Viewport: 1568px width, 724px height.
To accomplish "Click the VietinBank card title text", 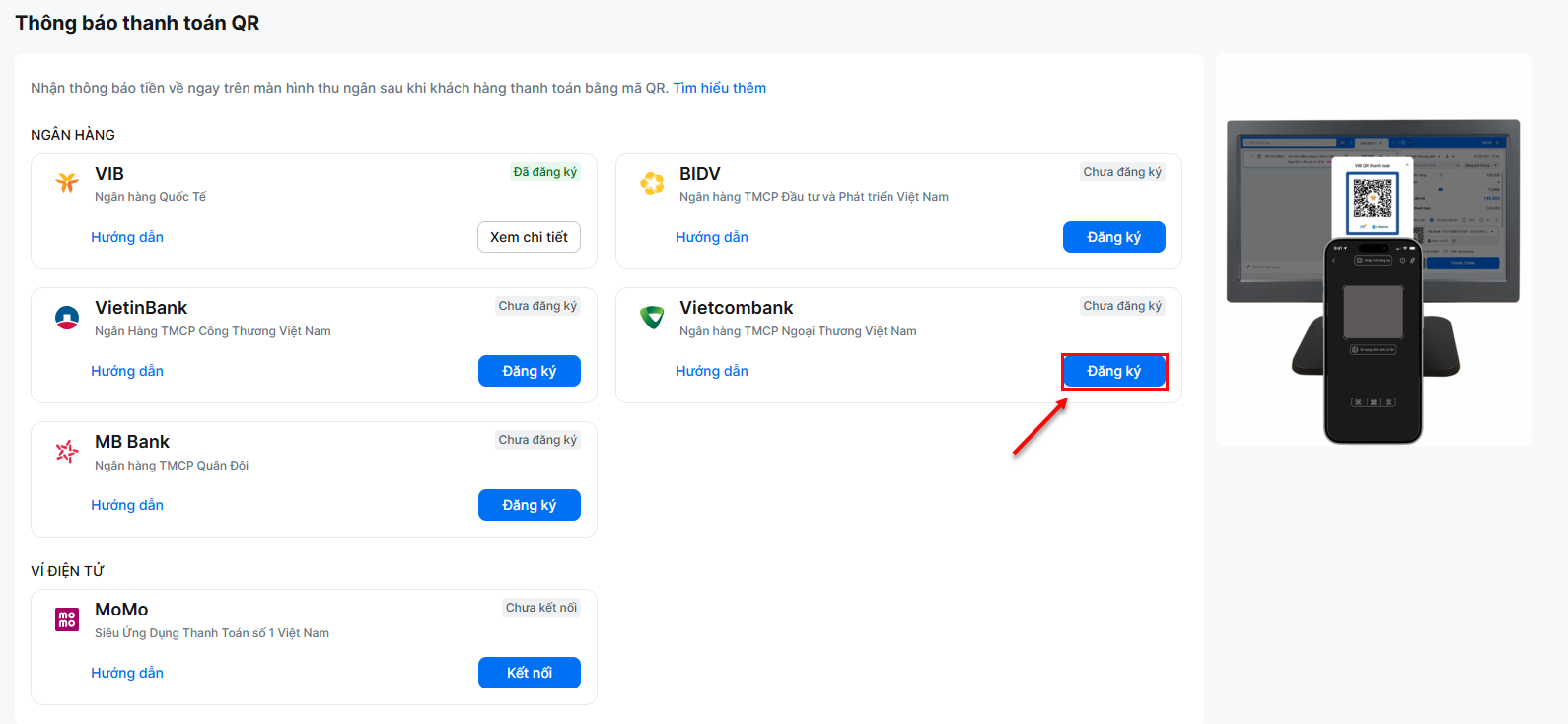I will 141,308.
